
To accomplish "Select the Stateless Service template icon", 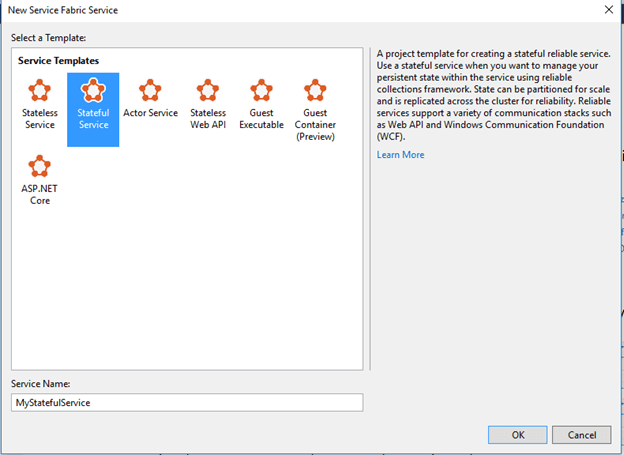I will [x=39, y=90].
